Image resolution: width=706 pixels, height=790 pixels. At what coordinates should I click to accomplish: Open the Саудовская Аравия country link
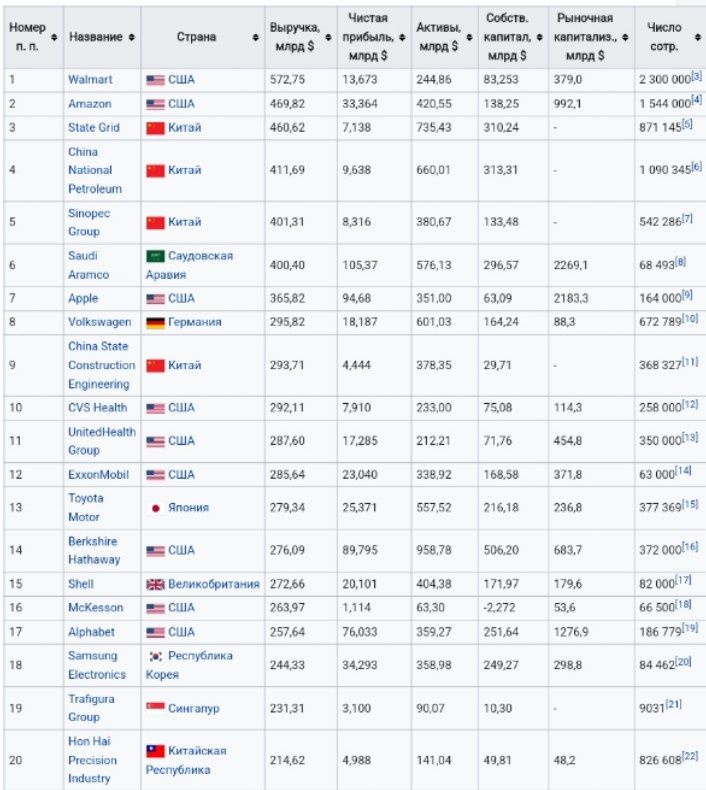coord(189,265)
